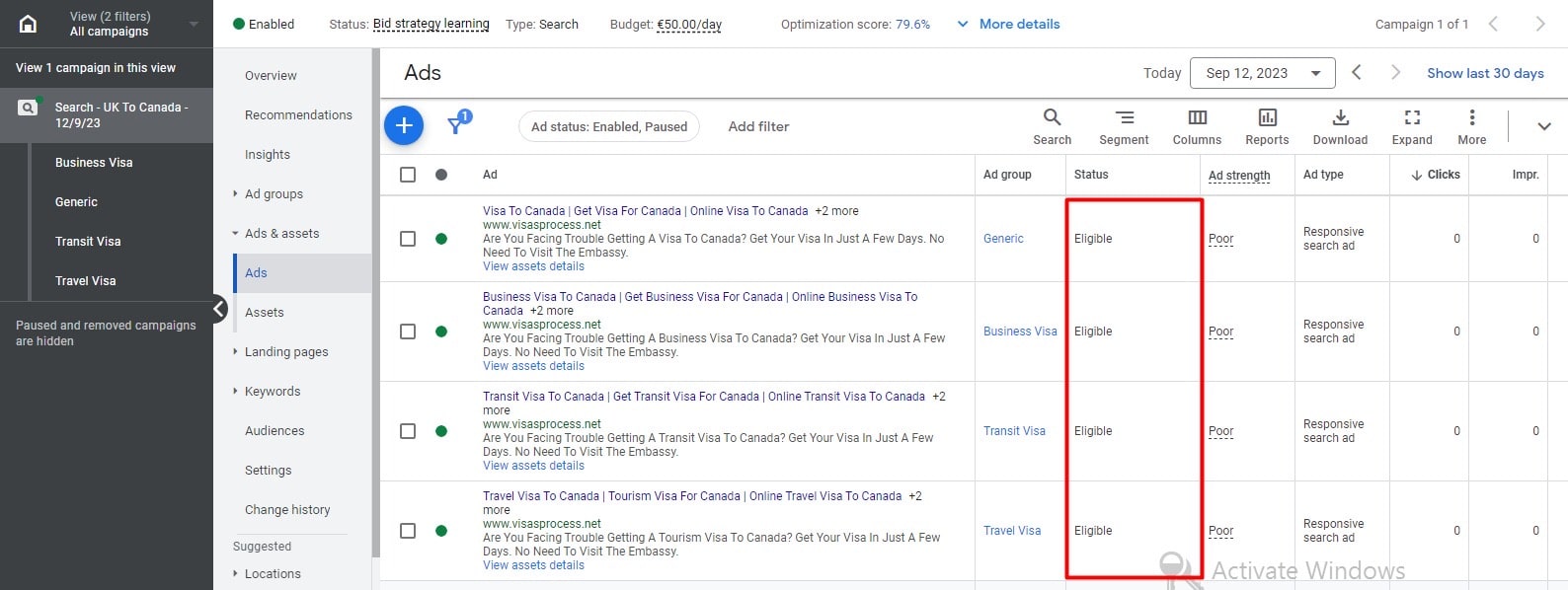Click the Search magnifier in the table toolbar
Screen dimensions: 1568x590
point(1052,126)
